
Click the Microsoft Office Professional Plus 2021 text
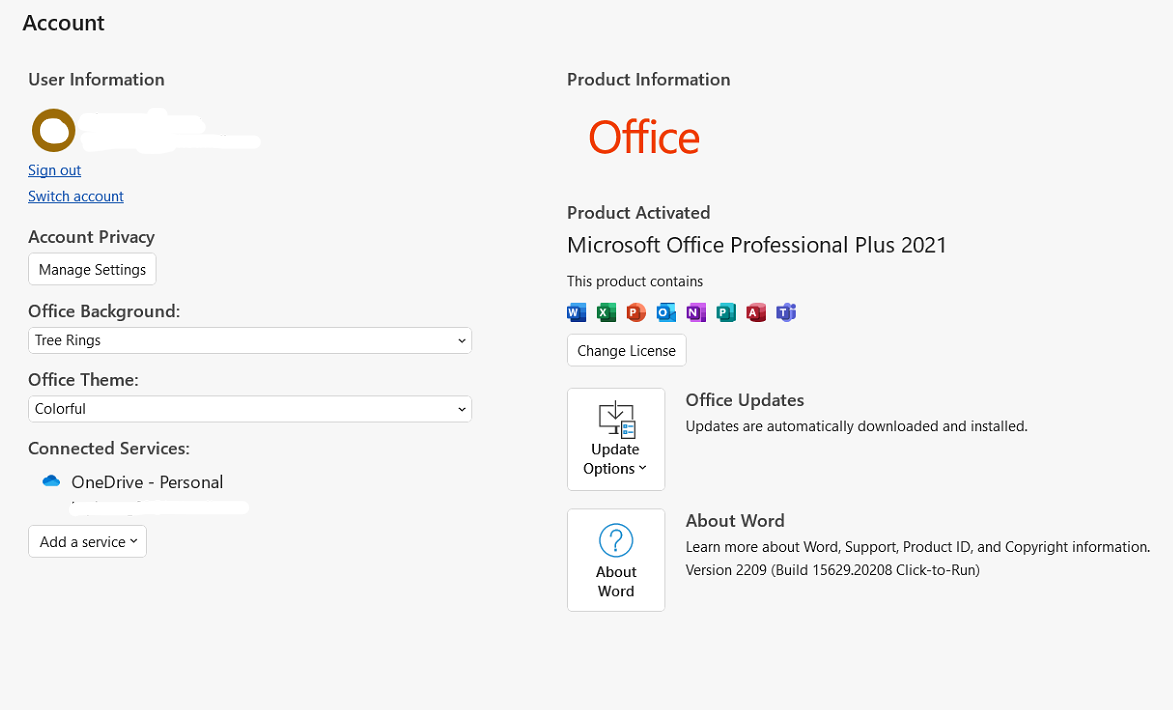[x=757, y=245]
